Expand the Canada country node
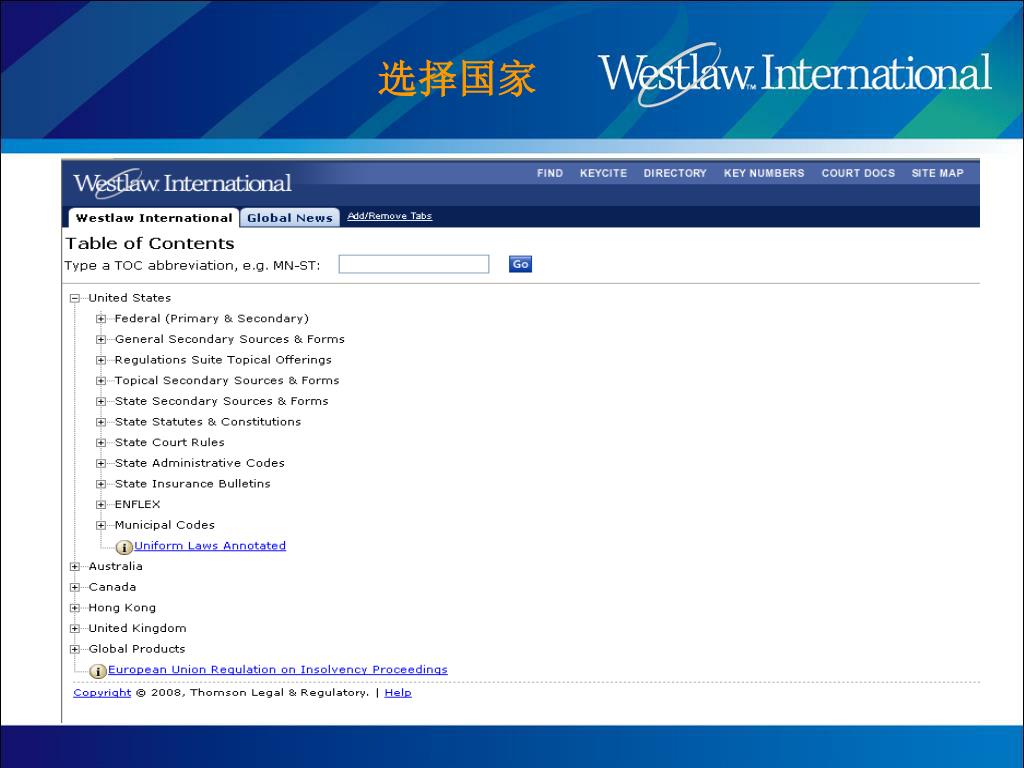The height and width of the screenshot is (768, 1024). click(x=74, y=588)
